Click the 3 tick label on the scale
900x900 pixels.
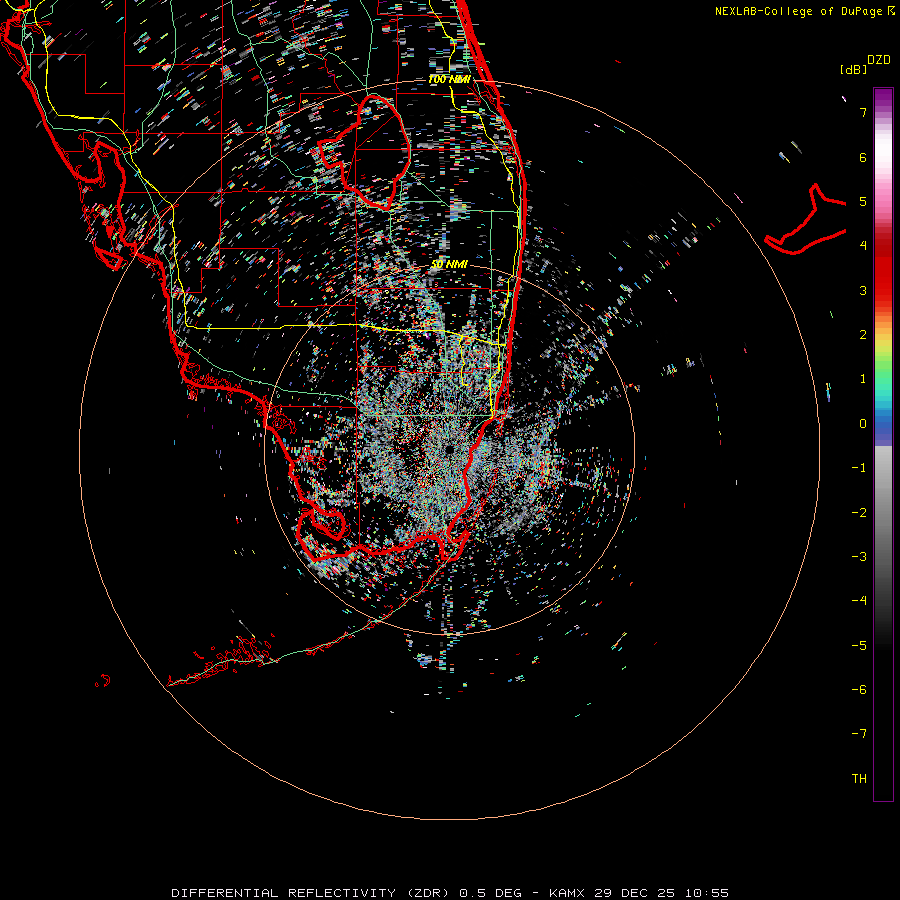863,290
